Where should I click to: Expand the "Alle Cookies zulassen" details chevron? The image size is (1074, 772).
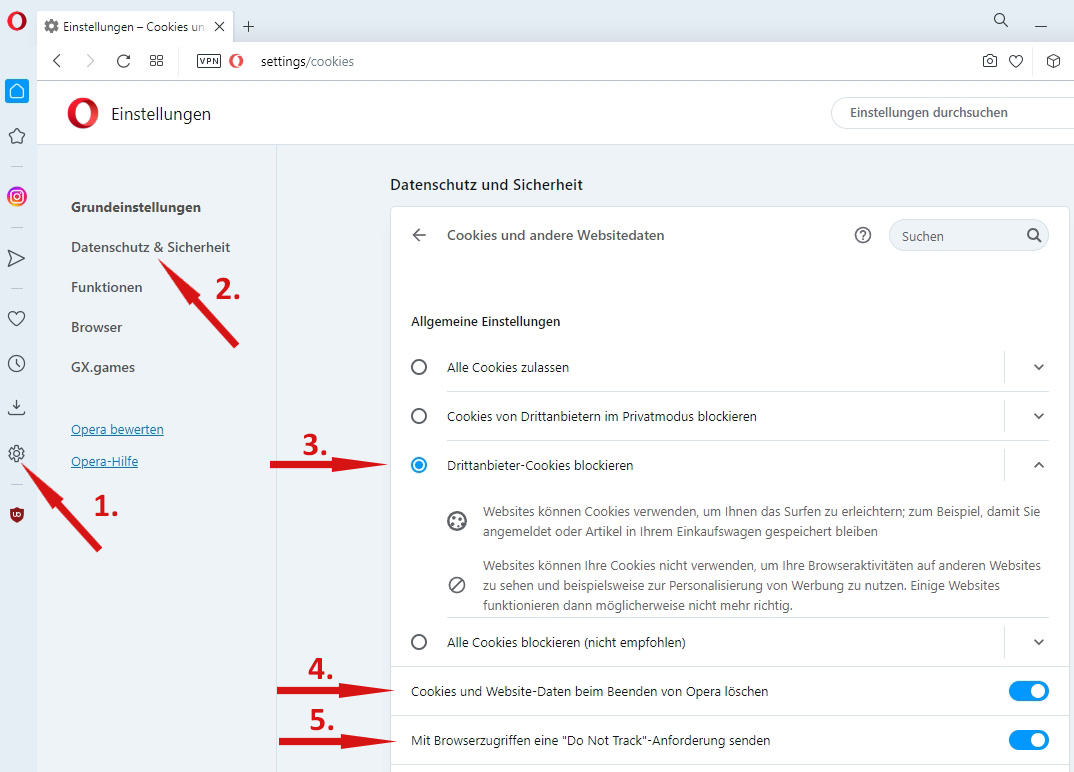(x=1039, y=367)
